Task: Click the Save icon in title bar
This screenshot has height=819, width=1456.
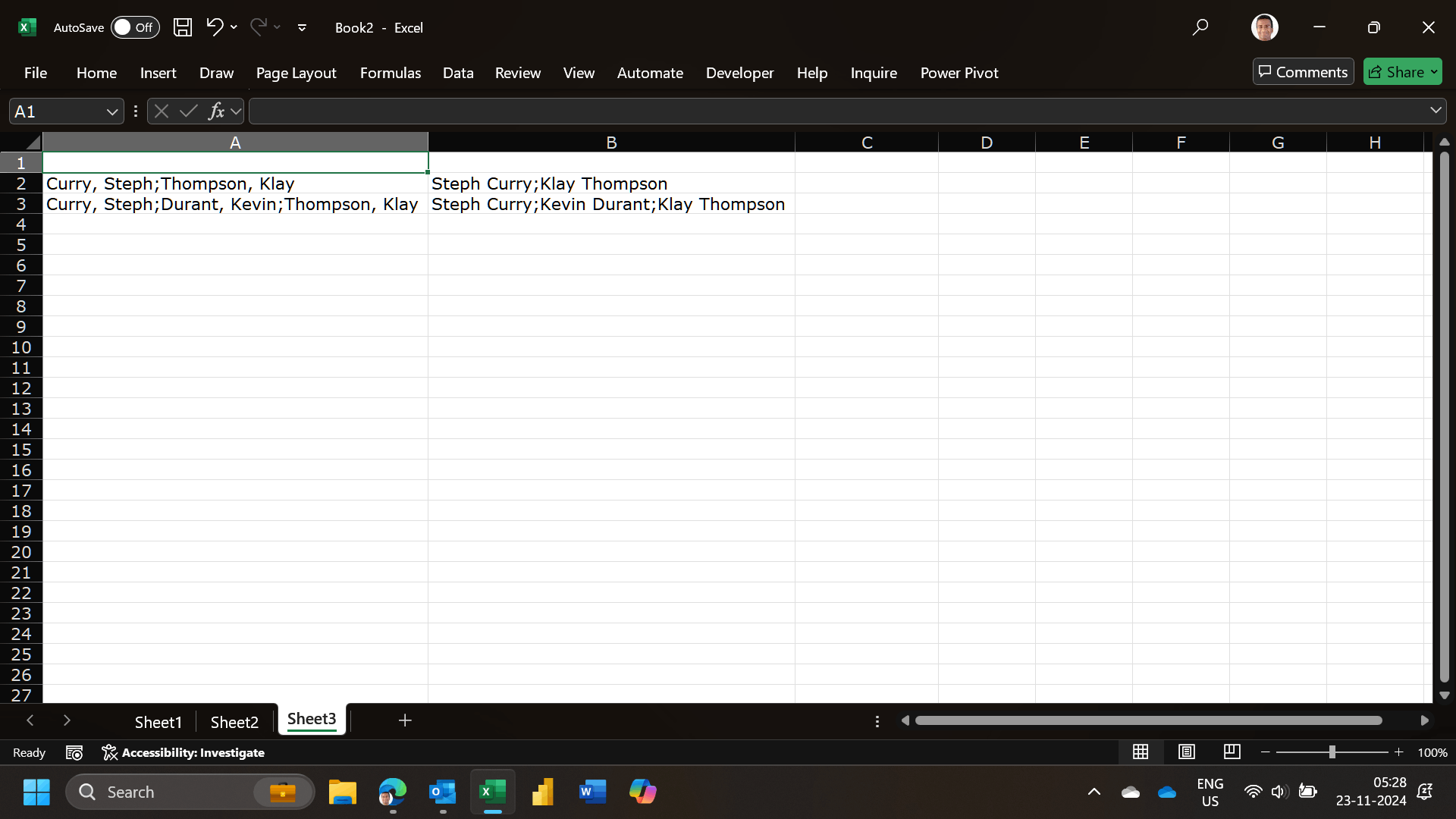Action: (x=182, y=27)
